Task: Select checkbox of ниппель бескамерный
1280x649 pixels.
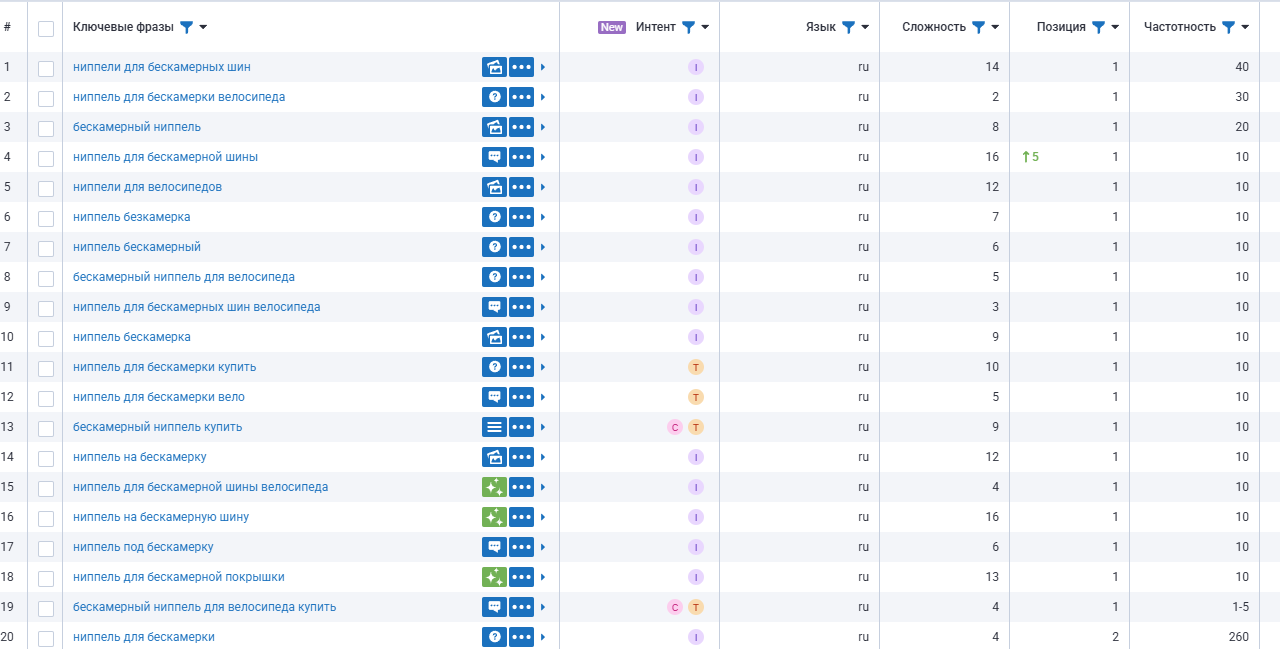Action: tap(46, 248)
